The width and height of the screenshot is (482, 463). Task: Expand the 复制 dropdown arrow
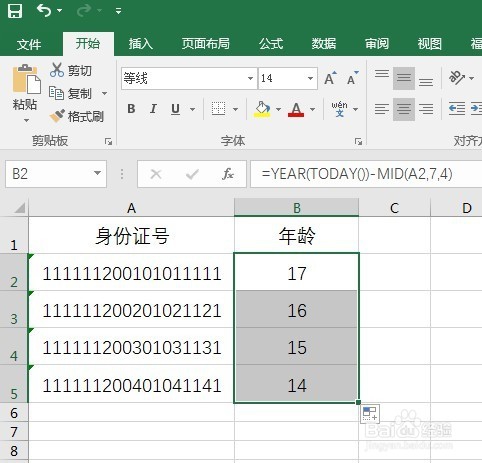(104, 93)
